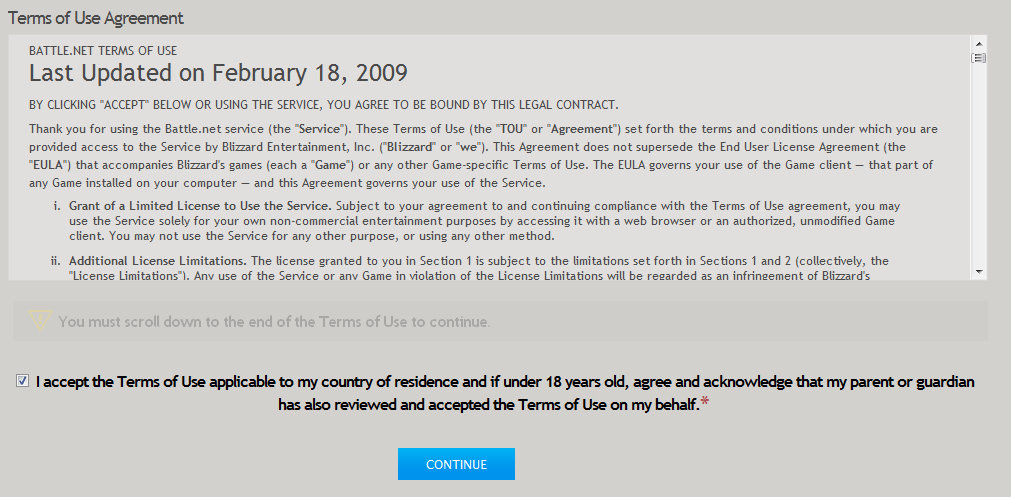Click the second line 'has also reviewed and accepted'
Screen dimensions: 1011x497
pos(489,404)
